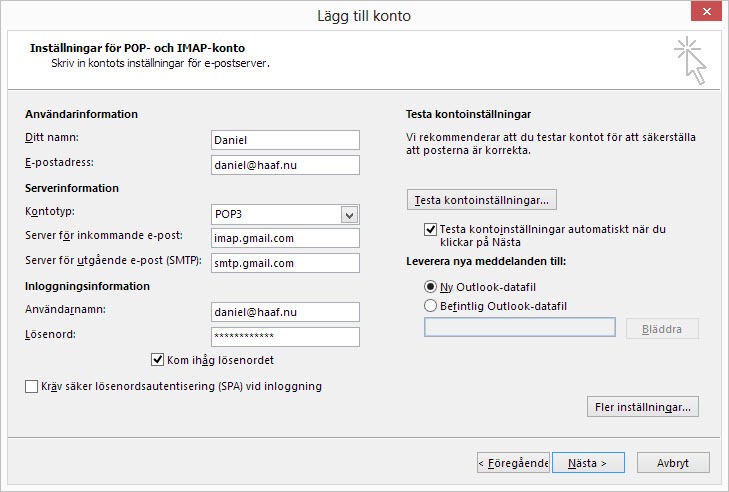This screenshot has height=492, width=729.
Task: Click the outgoing SMTP server field
Action: click(285, 263)
